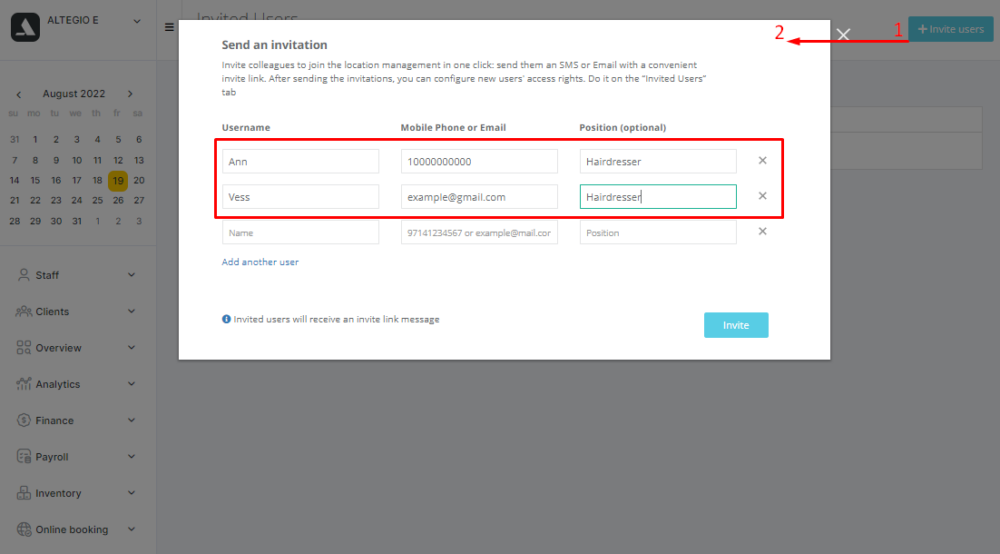
Task: Expand the Staff sidebar menu
Action: pyautogui.click(x=76, y=275)
